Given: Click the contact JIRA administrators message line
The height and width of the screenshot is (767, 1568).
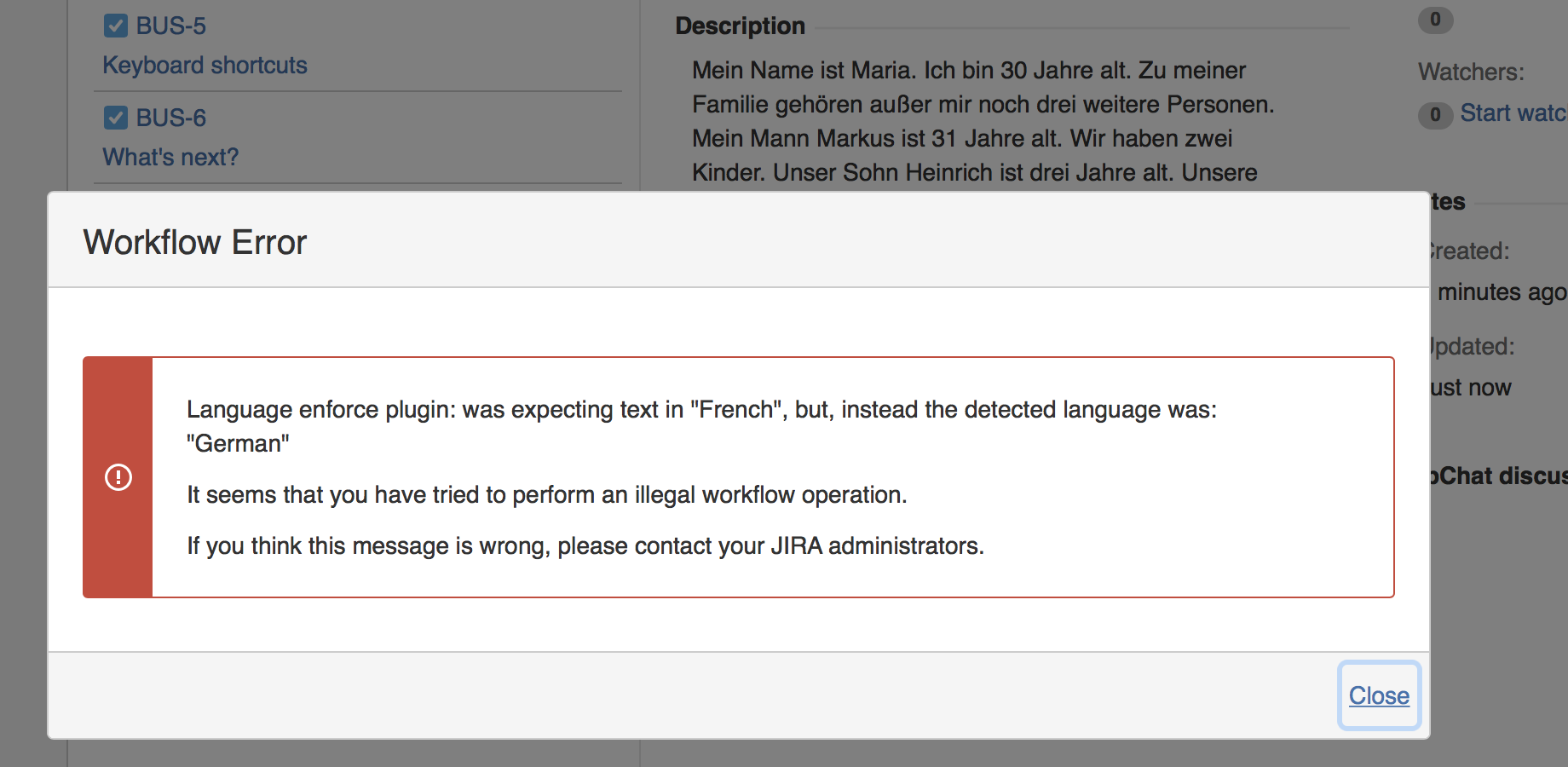Looking at the screenshot, I should click(585, 545).
